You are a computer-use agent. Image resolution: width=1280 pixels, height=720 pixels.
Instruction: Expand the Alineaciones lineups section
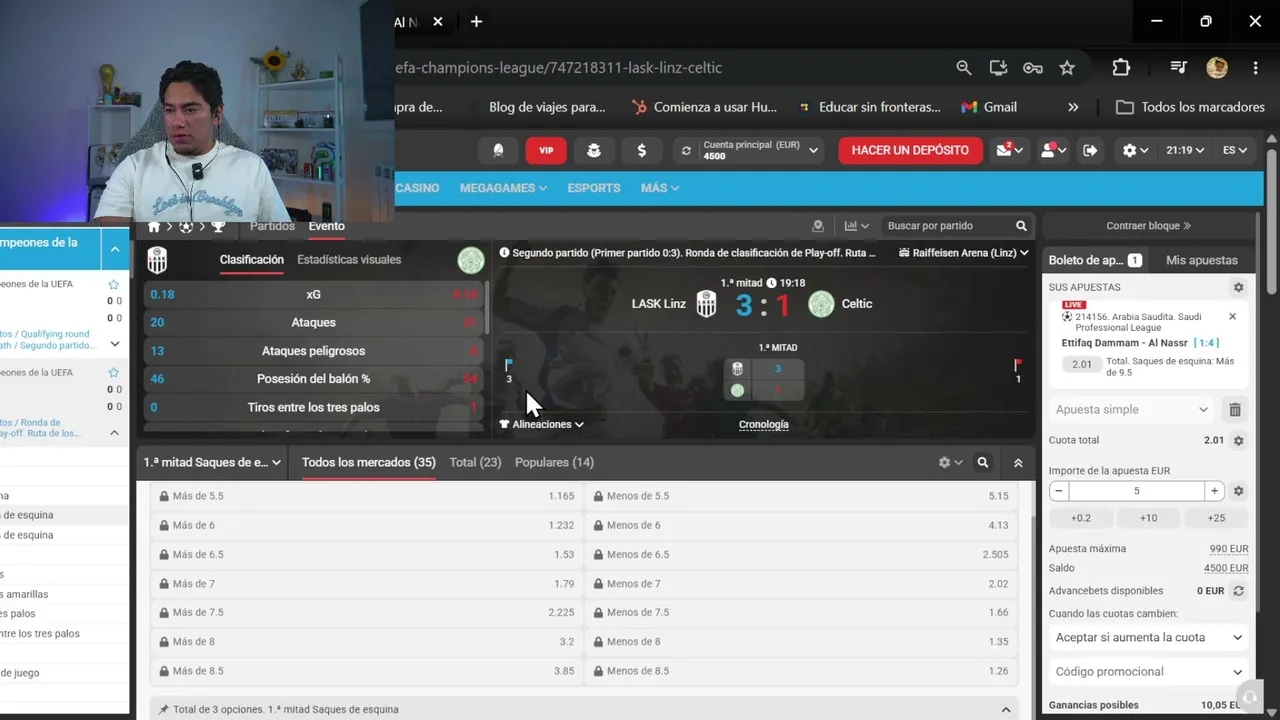coord(541,424)
